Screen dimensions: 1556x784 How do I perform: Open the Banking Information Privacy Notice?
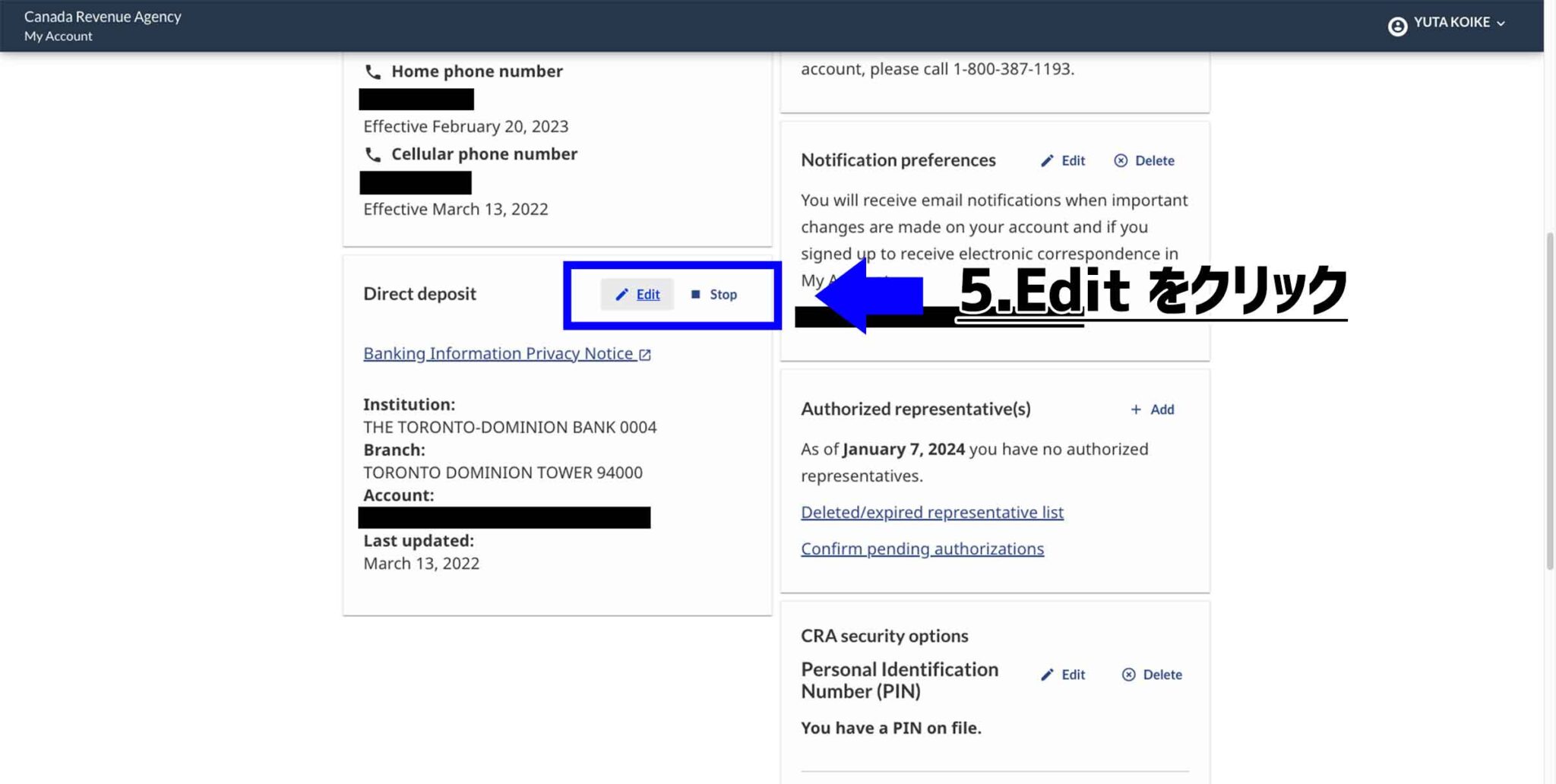pyautogui.click(x=498, y=352)
